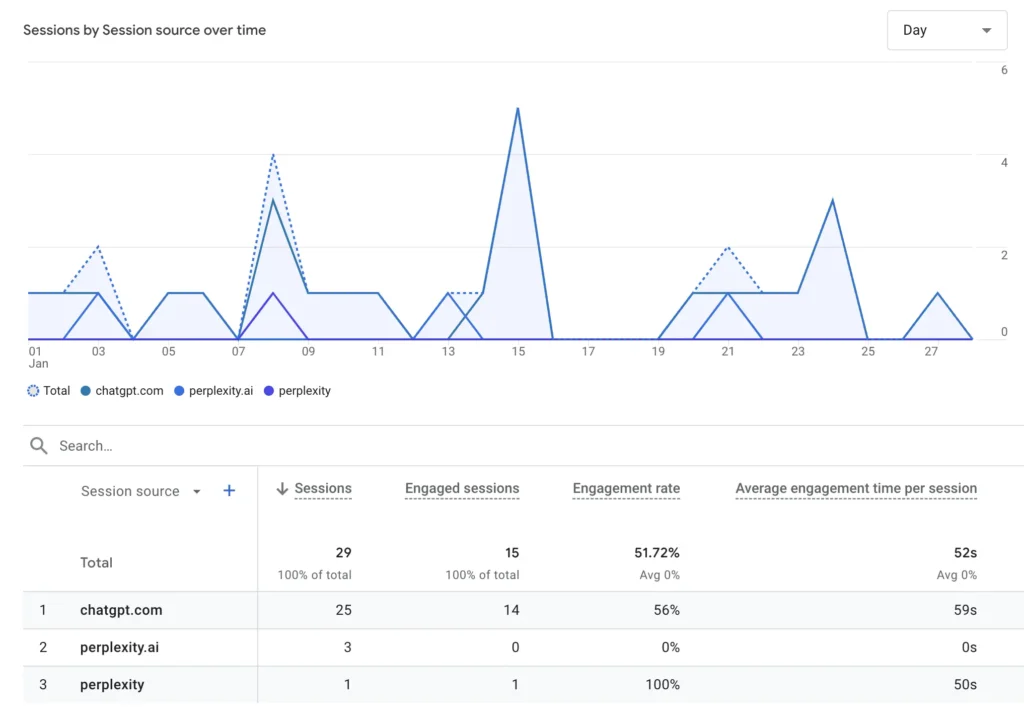Image resolution: width=1024 pixels, height=720 pixels.
Task: Click the 25 sessions cell for chatgpt.com
Action: point(344,610)
